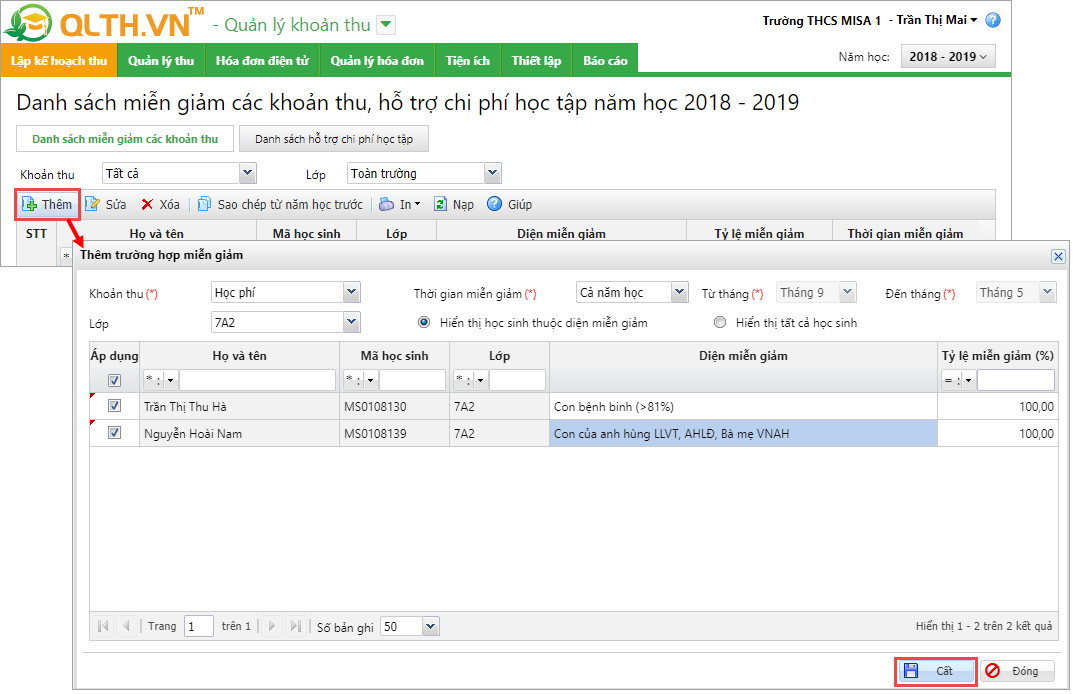Click student code MS0108130
This screenshot has height=694, width=1073.
click(x=375, y=407)
